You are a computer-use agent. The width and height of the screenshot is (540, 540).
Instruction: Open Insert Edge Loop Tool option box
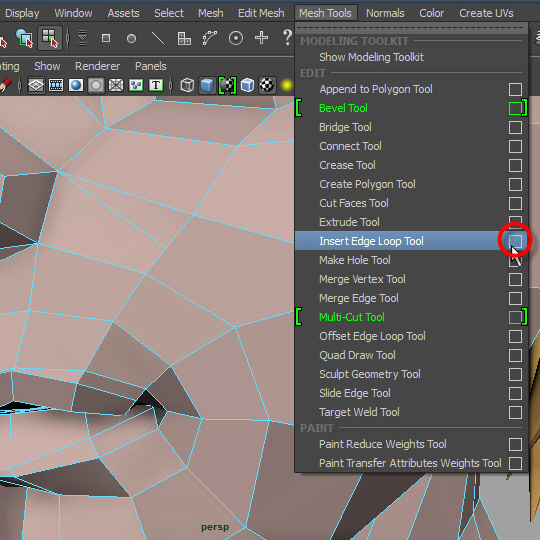515,241
